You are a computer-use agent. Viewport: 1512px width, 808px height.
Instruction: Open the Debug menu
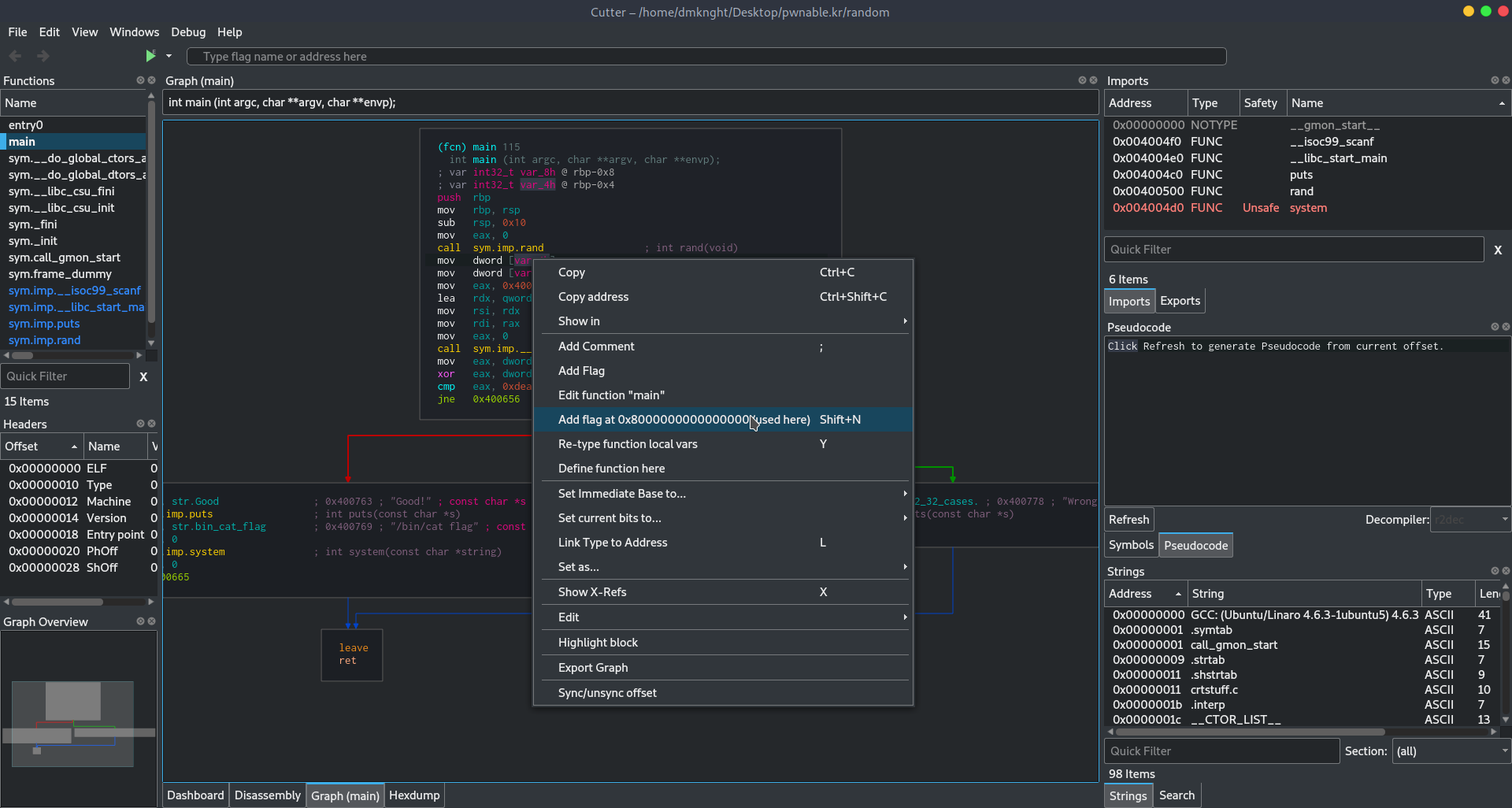[188, 32]
